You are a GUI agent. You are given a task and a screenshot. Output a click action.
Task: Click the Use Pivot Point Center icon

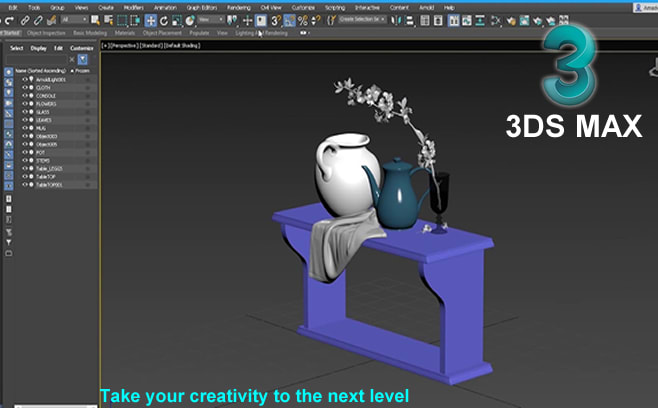(x=232, y=20)
